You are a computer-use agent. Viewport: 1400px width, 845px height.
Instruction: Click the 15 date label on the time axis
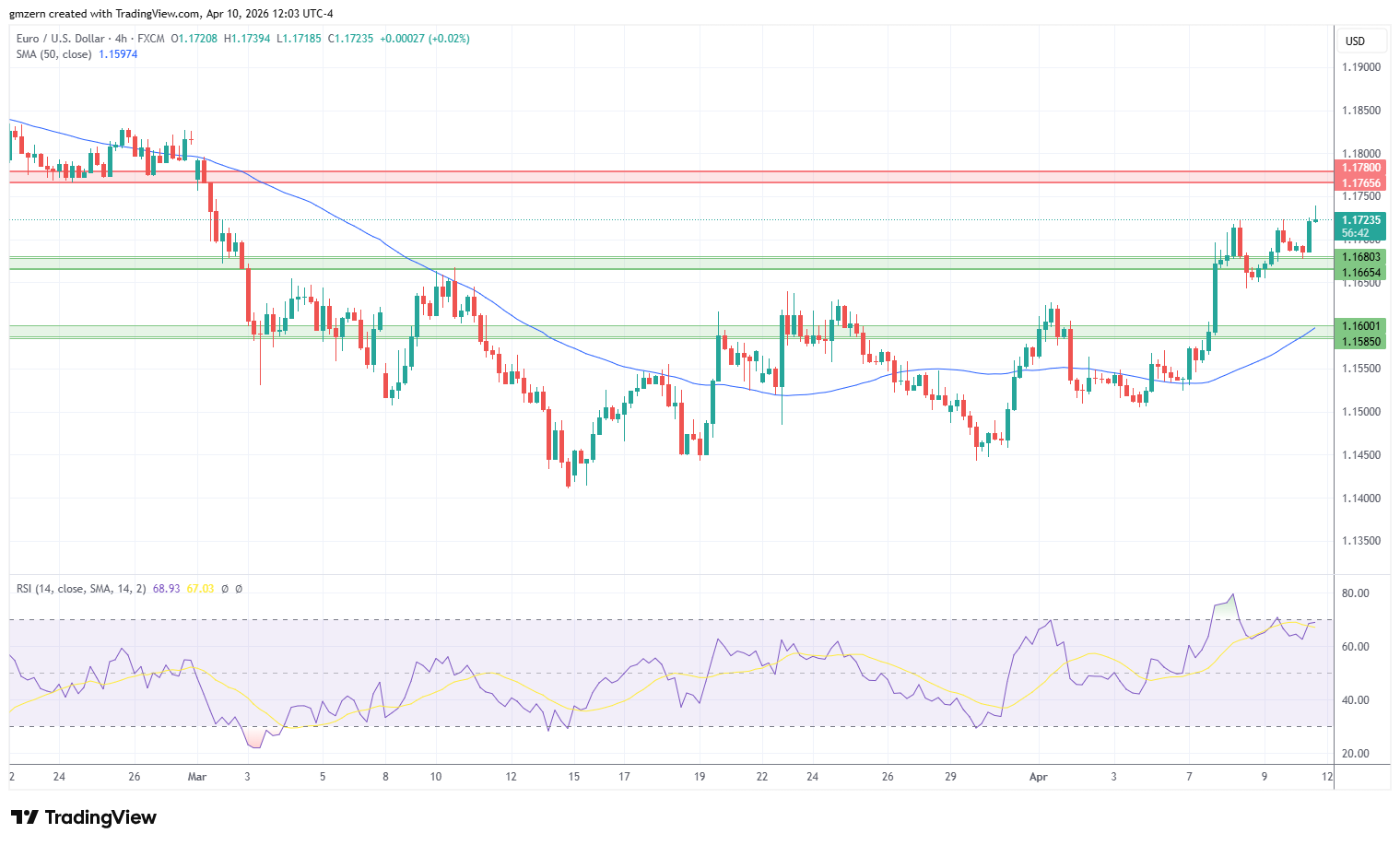coord(574,777)
